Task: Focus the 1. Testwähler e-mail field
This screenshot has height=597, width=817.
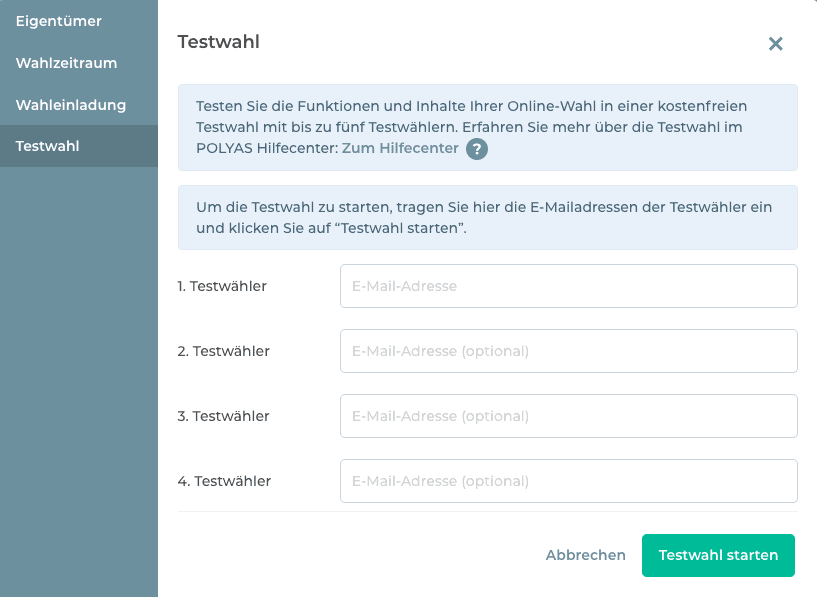Action: click(568, 286)
